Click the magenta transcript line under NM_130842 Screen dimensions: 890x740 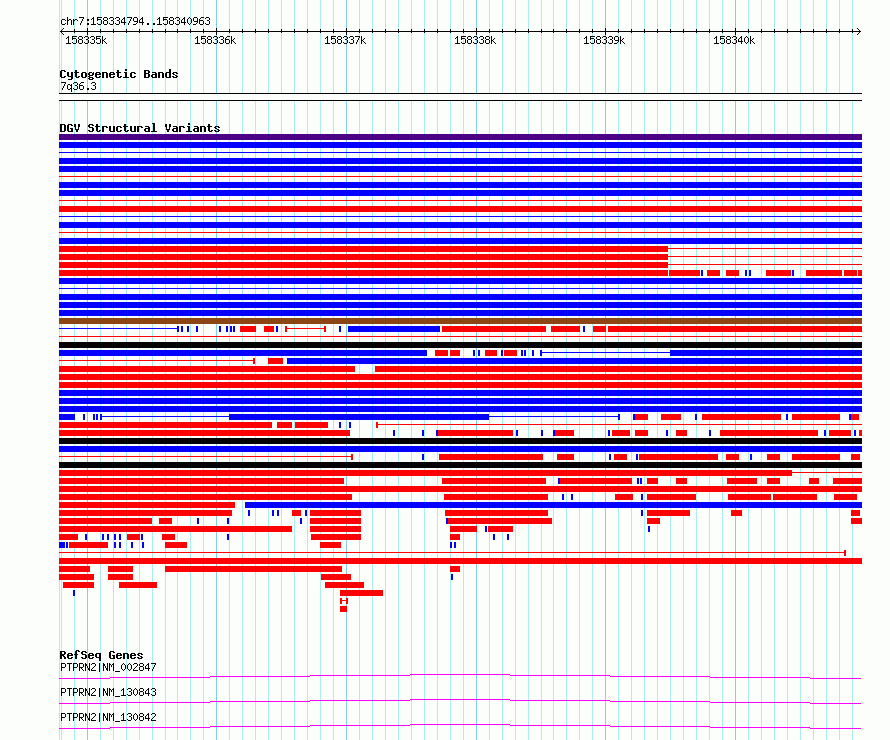click(x=460, y=726)
